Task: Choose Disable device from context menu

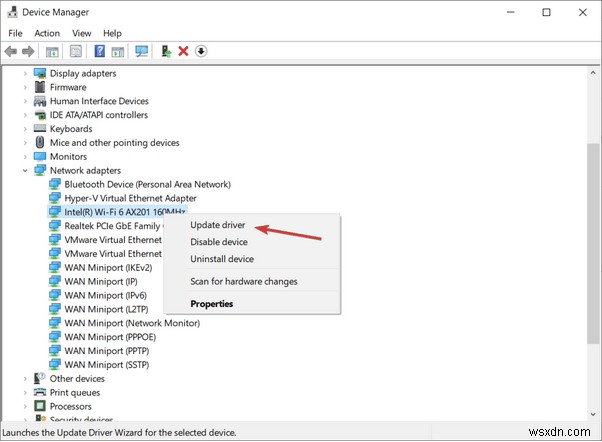Action: 219,242
